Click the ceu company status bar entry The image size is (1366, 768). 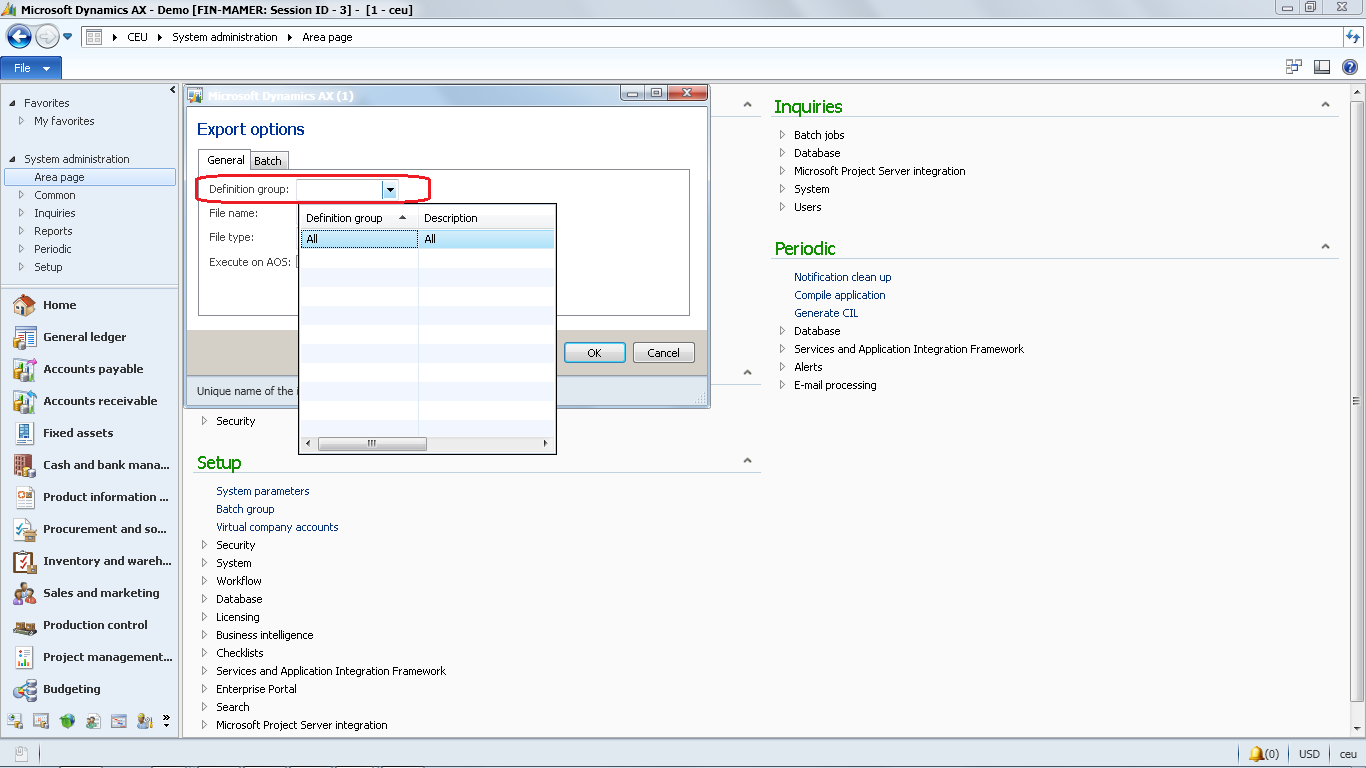pos(1348,754)
